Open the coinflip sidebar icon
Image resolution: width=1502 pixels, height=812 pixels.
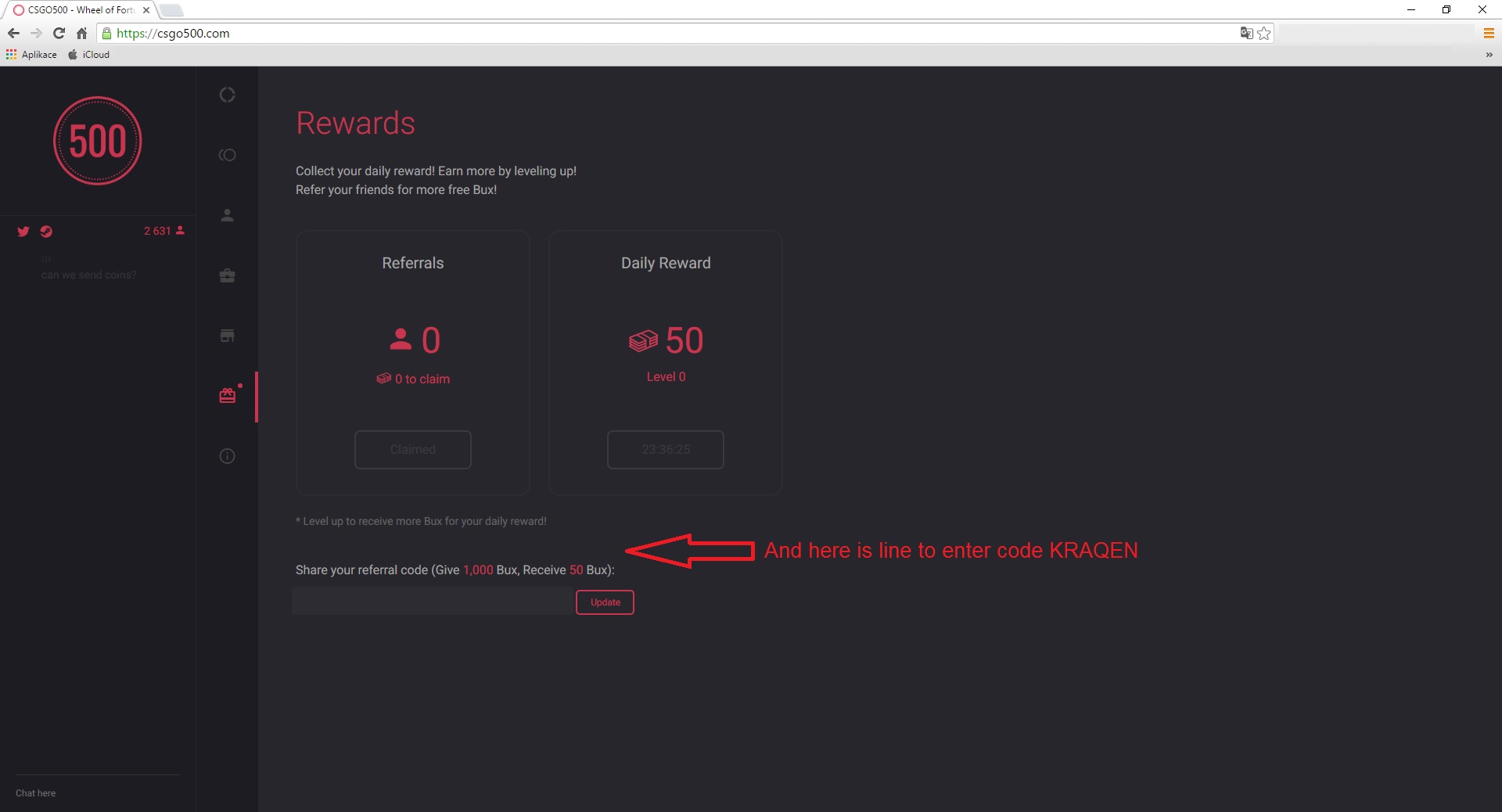click(x=227, y=155)
